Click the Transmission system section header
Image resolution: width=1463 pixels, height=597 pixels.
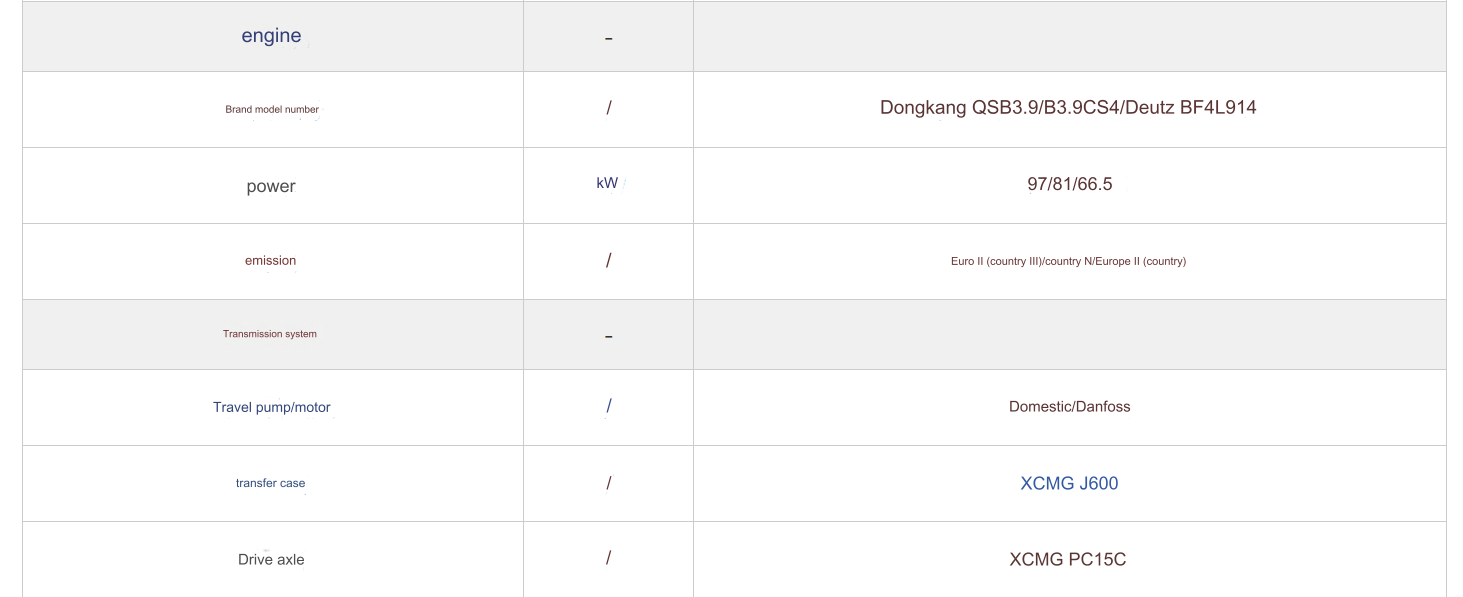point(270,334)
